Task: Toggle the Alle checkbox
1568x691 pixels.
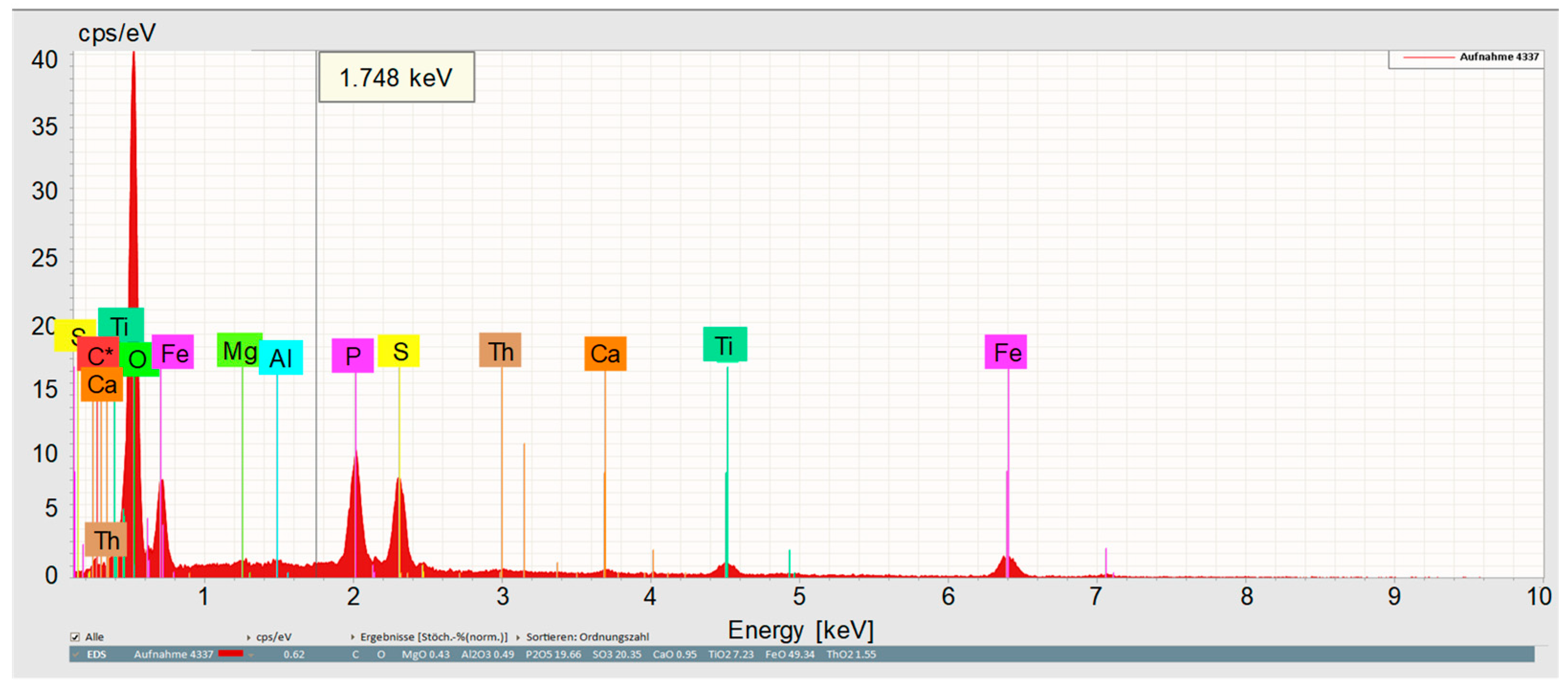Action: pos(75,637)
